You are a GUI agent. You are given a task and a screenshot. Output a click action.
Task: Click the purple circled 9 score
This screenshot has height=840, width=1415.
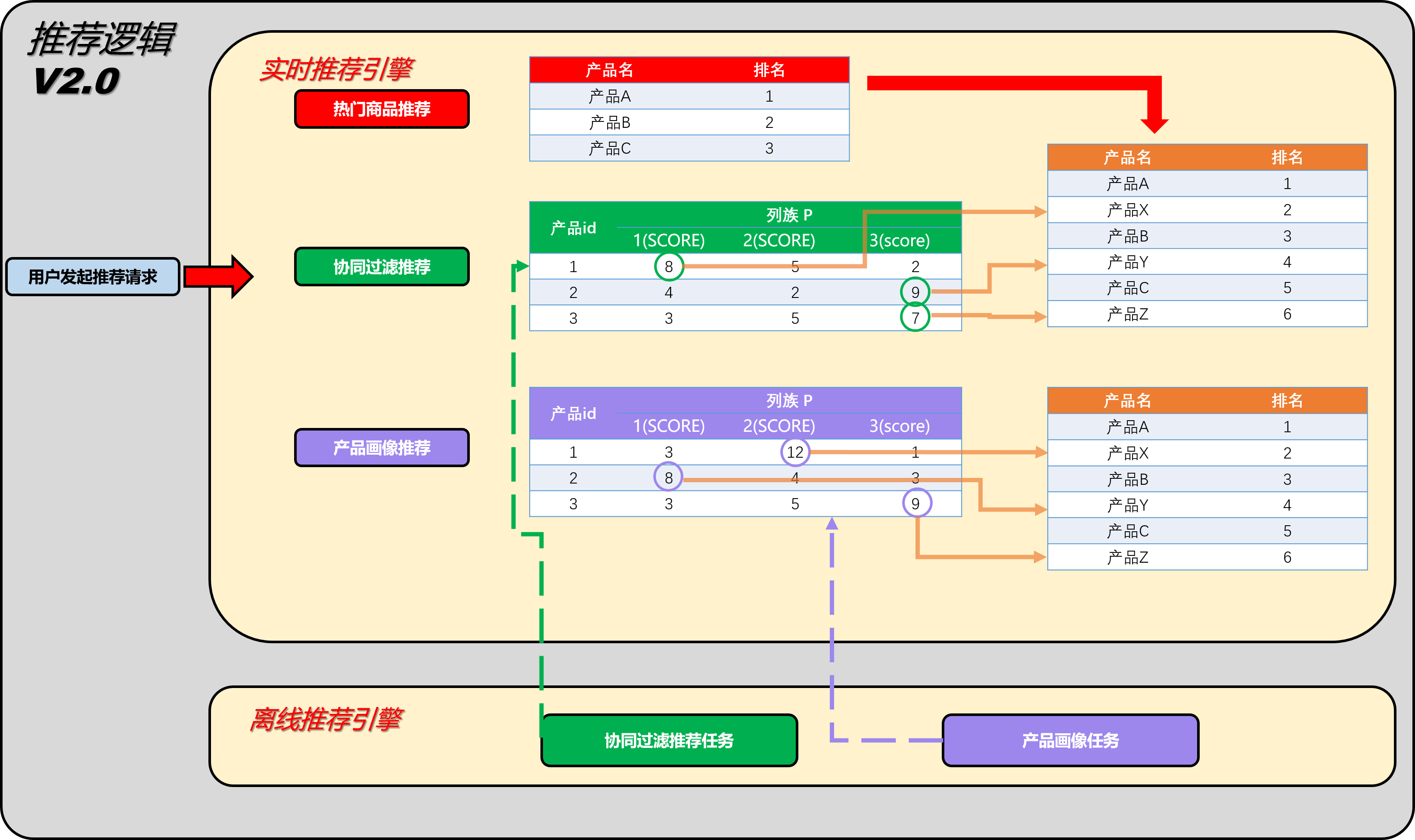point(916,503)
